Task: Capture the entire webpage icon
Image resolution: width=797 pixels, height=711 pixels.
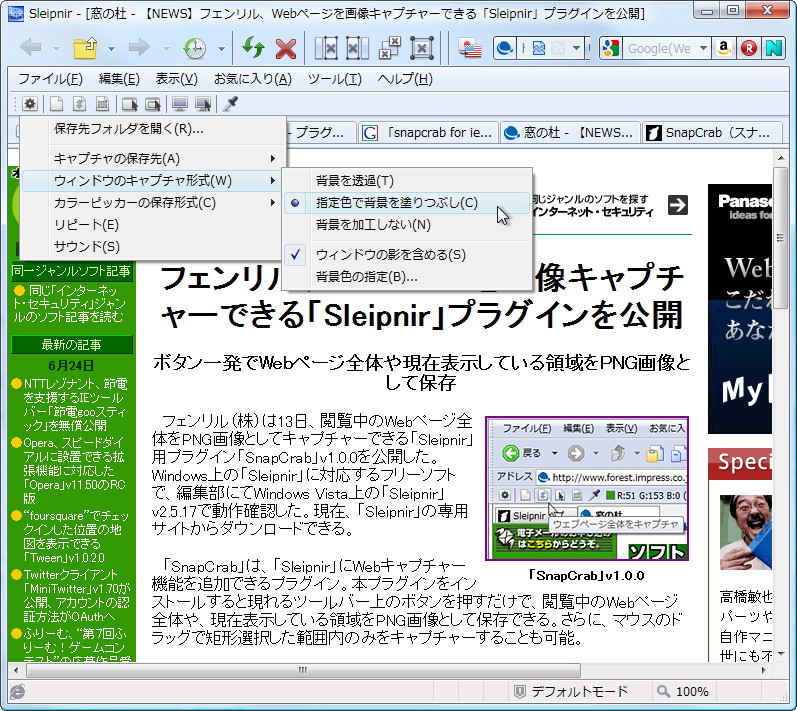Action: [79, 104]
